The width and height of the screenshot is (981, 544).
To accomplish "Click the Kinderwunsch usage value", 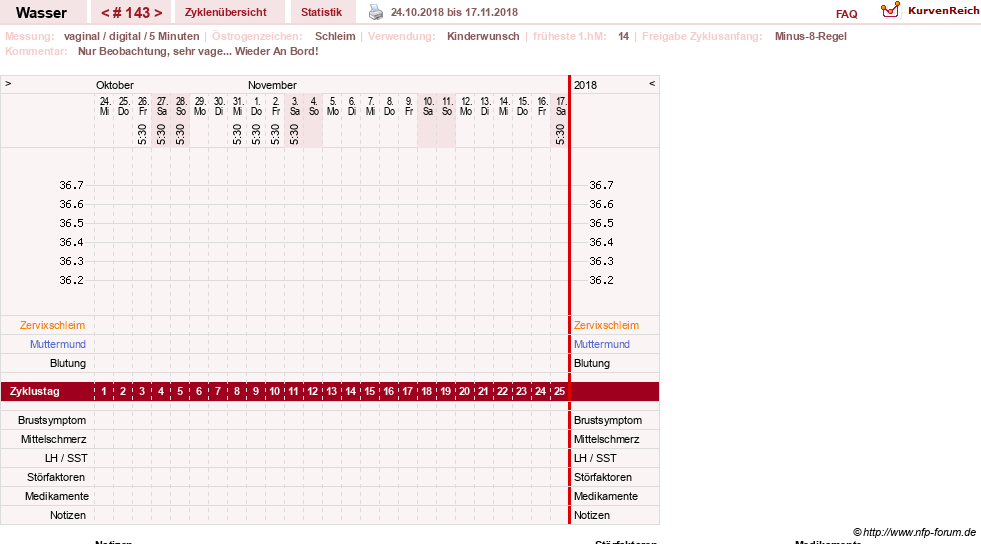I will click(483, 36).
